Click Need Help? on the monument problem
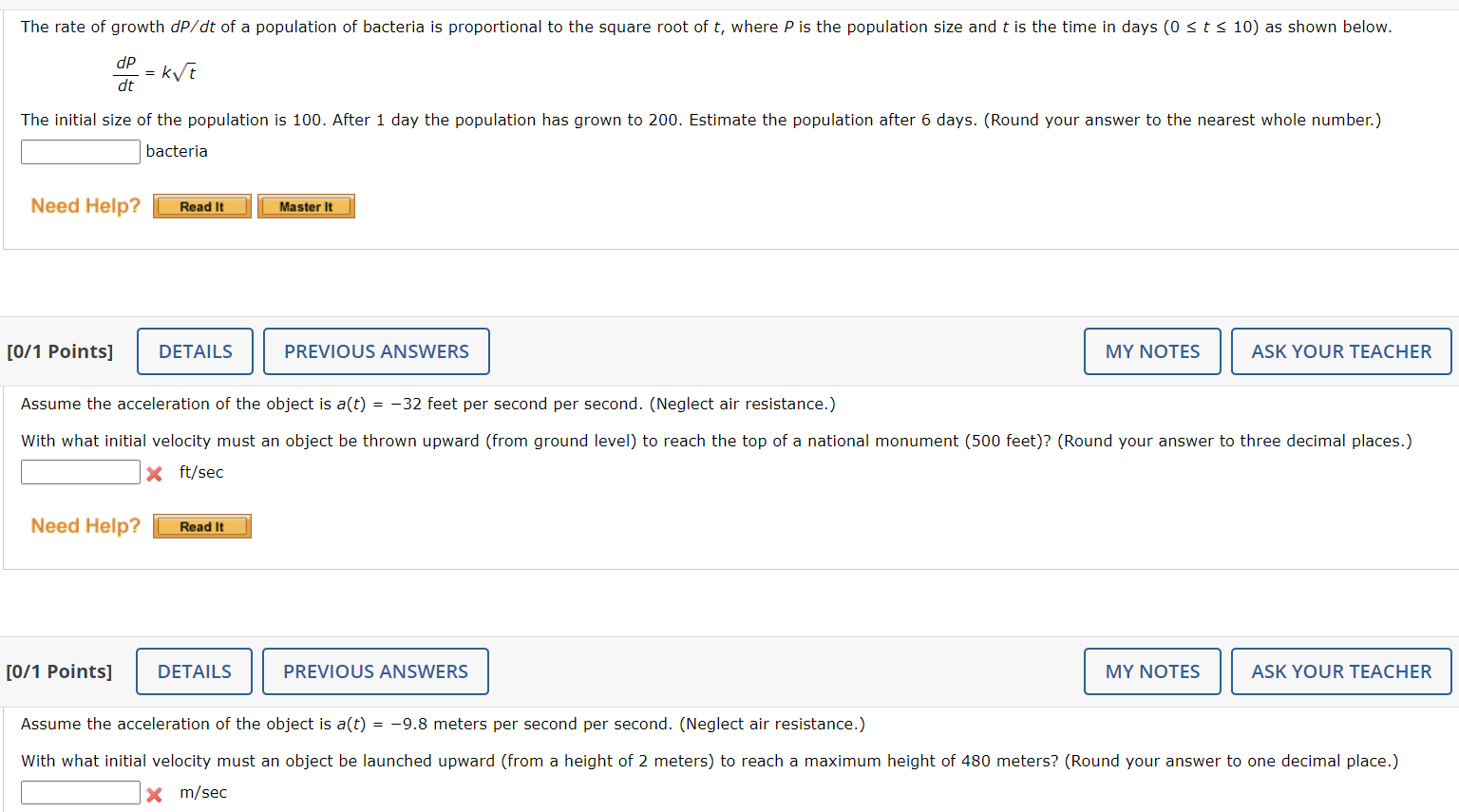Image resolution: width=1459 pixels, height=812 pixels. tap(85, 526)
